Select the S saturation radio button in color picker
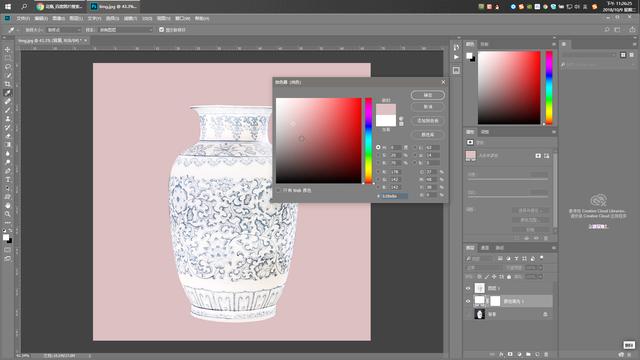The width and height of the screenshot is (640, 360). pyautogui.click(x=378, y=155)
